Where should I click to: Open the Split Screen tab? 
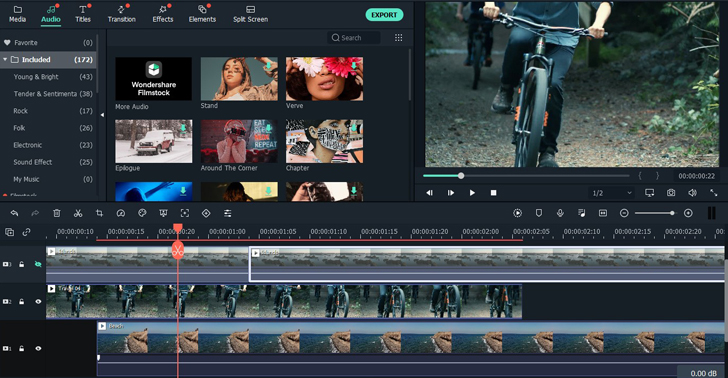[x=250, y=14]
